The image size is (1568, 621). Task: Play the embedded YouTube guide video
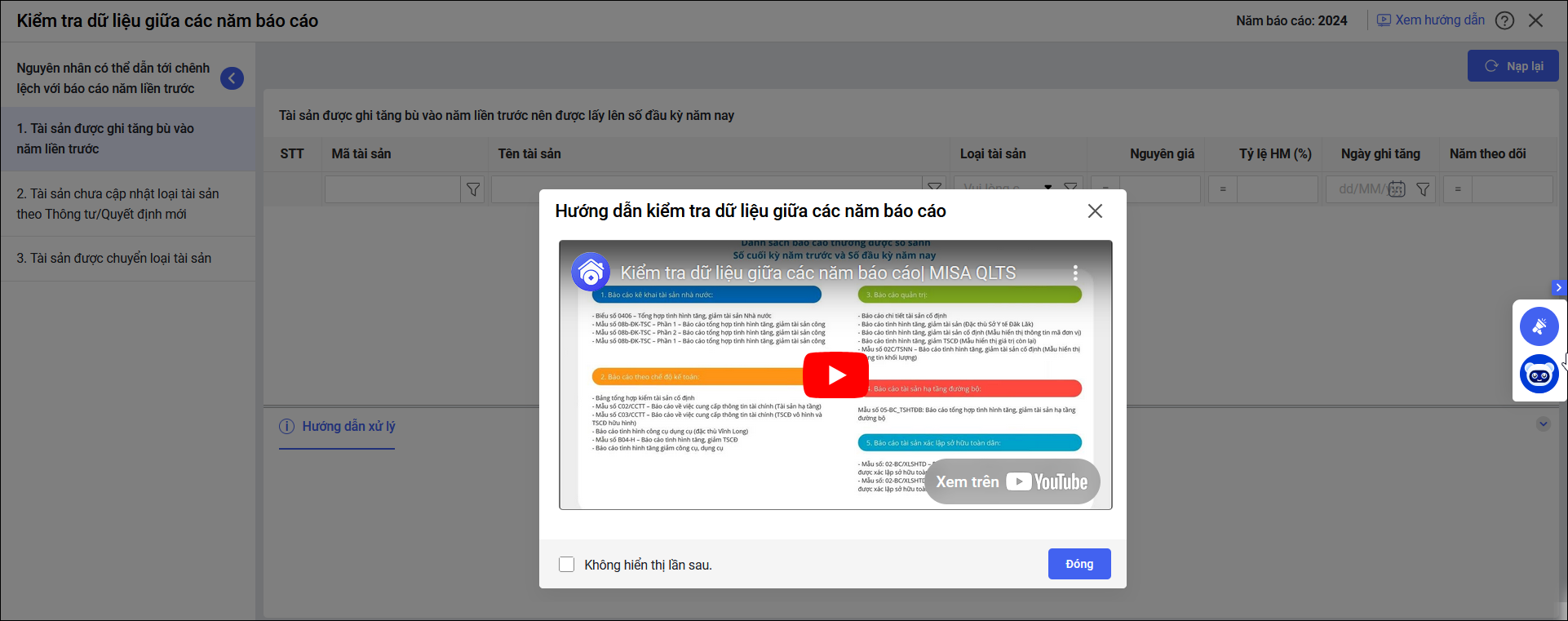tap(836, 375)
